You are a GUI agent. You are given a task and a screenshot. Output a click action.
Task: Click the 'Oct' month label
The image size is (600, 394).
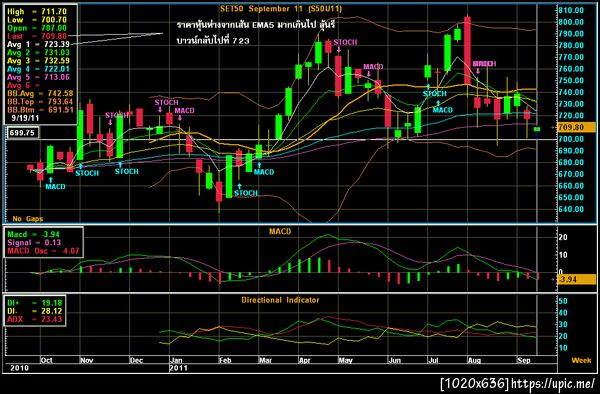coord(46,360)
